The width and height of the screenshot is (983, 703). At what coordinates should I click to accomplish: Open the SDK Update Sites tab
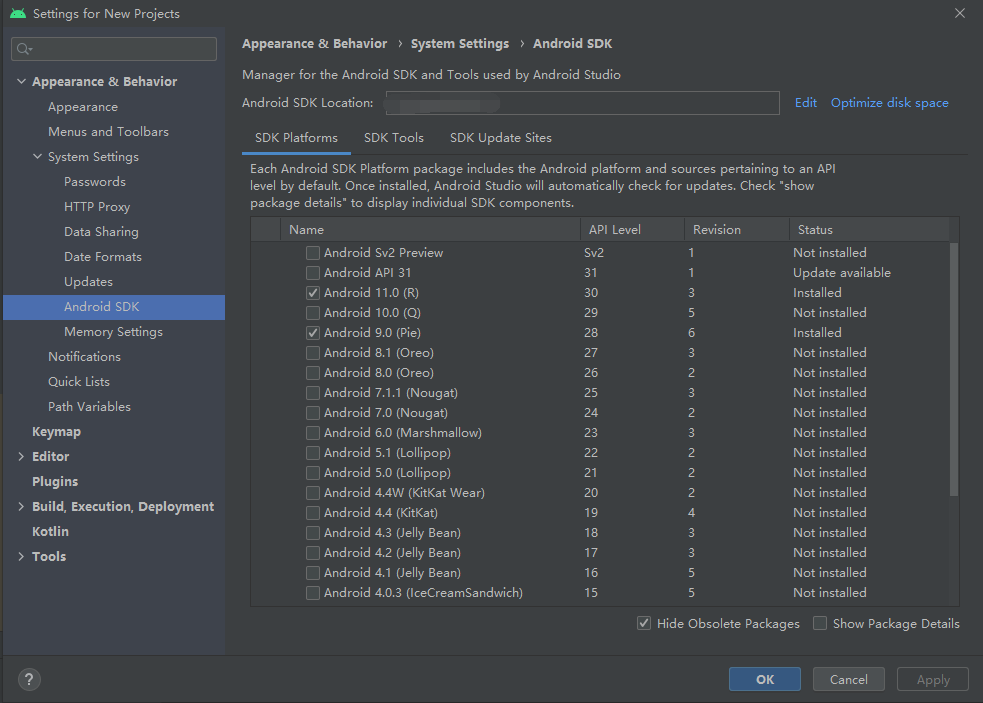(x=501, y=138)
